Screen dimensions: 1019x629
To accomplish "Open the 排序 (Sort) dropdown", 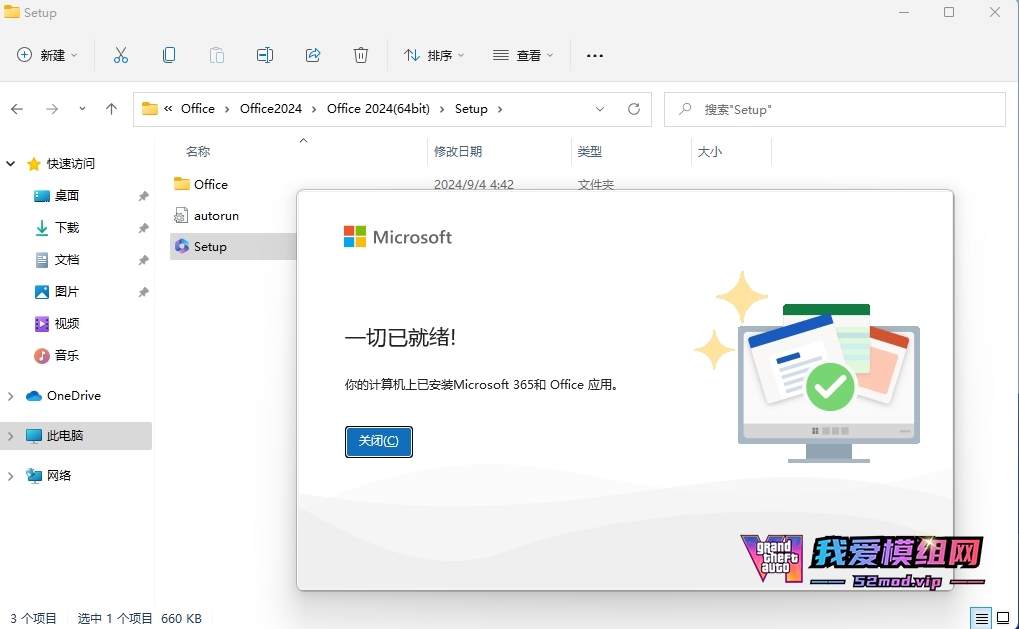I will pos(434,55).
